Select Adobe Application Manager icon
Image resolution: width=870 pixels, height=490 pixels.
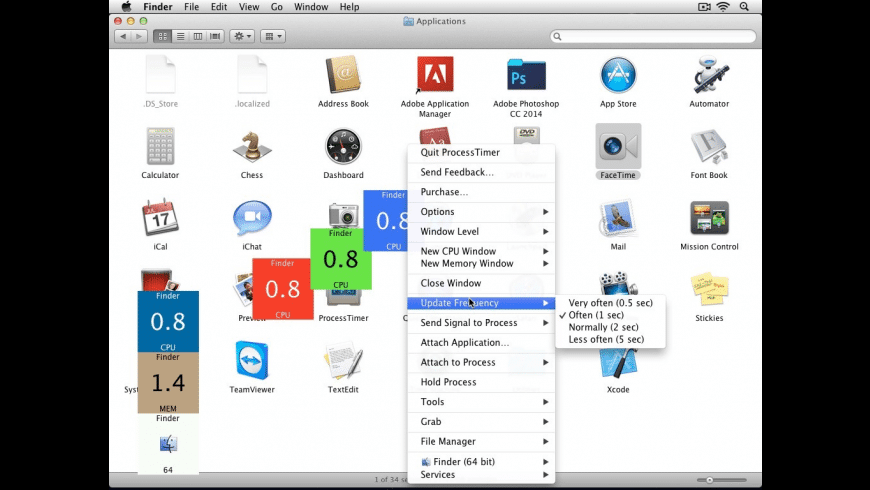pos(435,74)
